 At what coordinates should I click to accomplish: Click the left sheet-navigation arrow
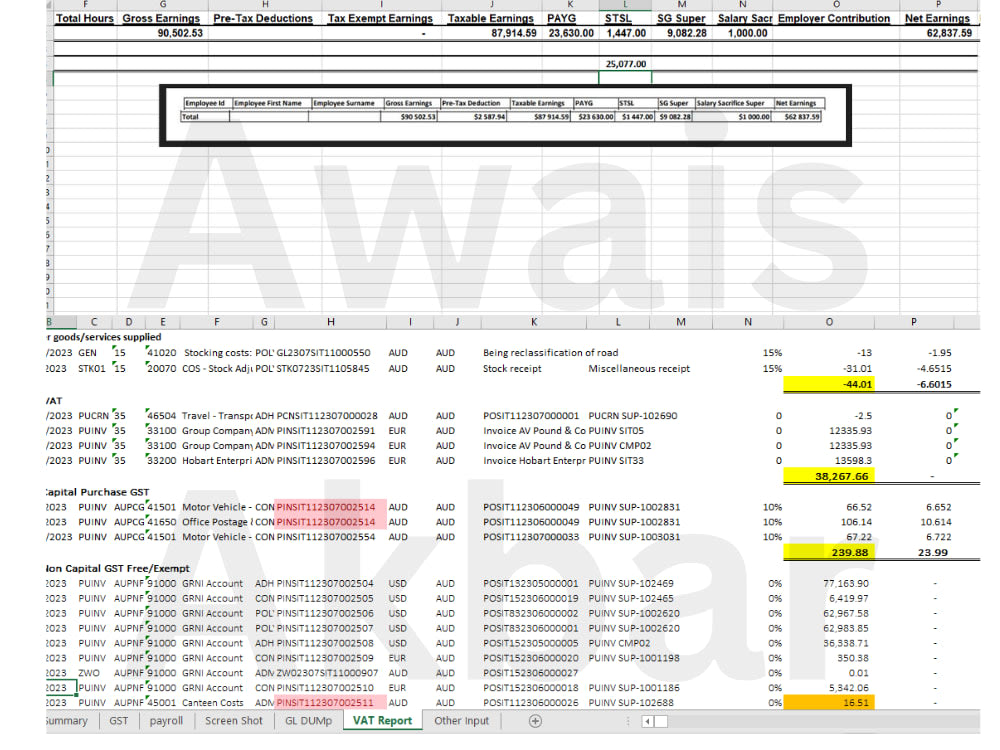click(648, 721)
